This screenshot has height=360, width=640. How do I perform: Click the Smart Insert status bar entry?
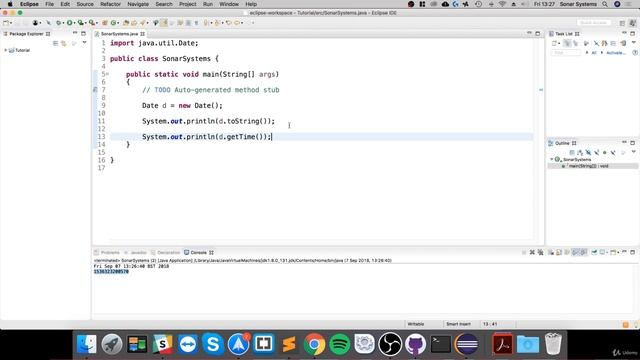458,324
